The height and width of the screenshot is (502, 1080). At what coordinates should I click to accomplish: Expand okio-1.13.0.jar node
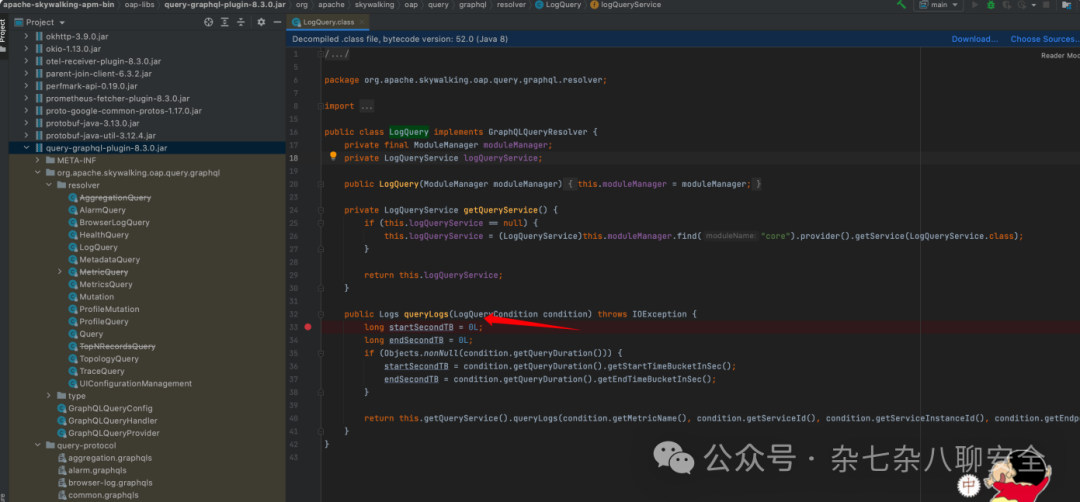coord(27,49)
